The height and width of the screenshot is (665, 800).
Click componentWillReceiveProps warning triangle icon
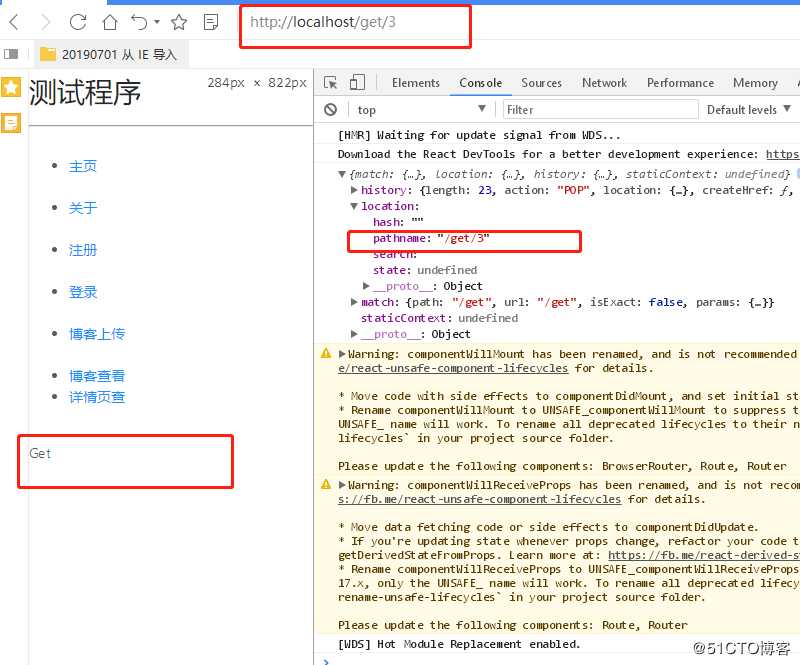[x=326, y=484]
